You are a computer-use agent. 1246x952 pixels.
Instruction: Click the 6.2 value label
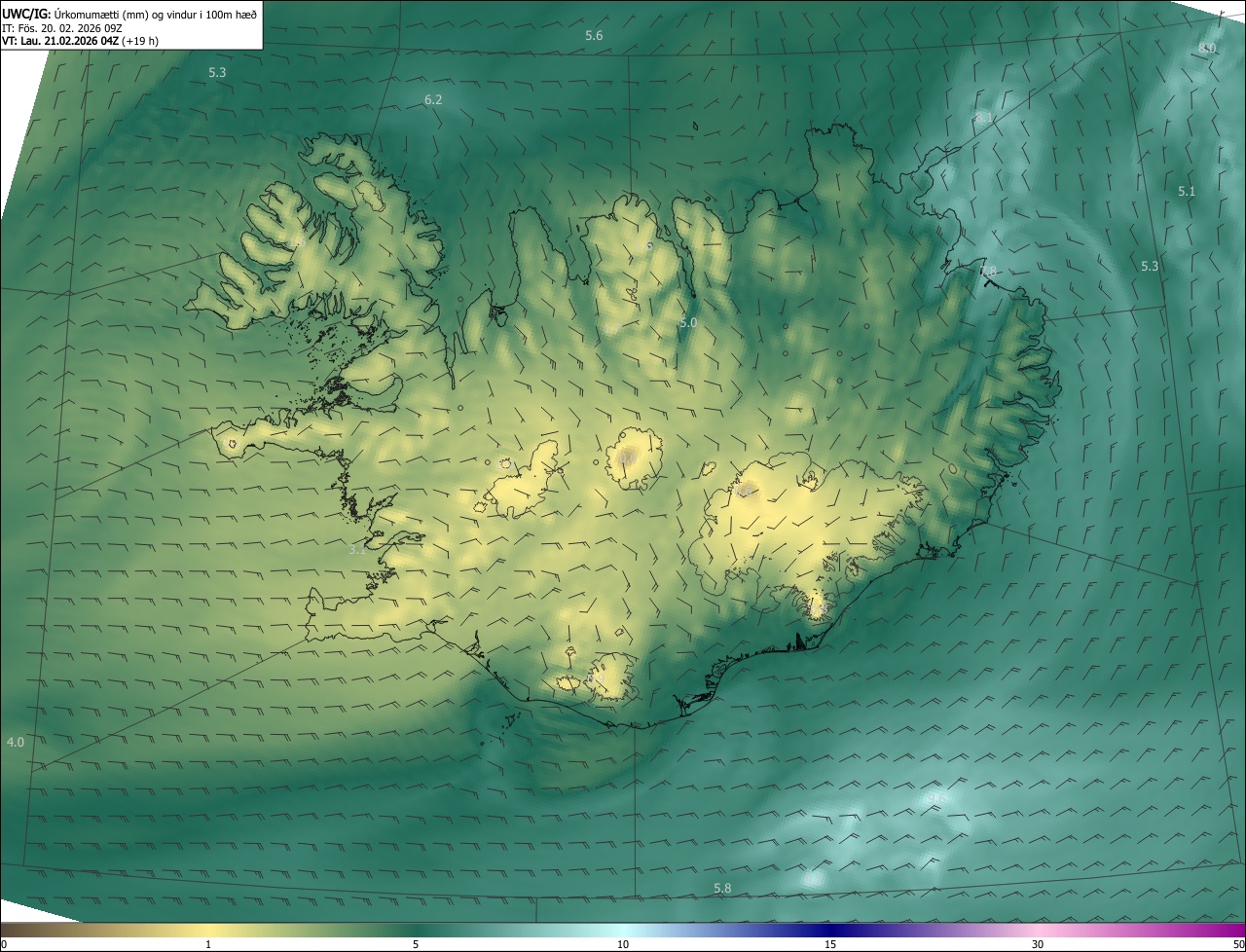433,99
